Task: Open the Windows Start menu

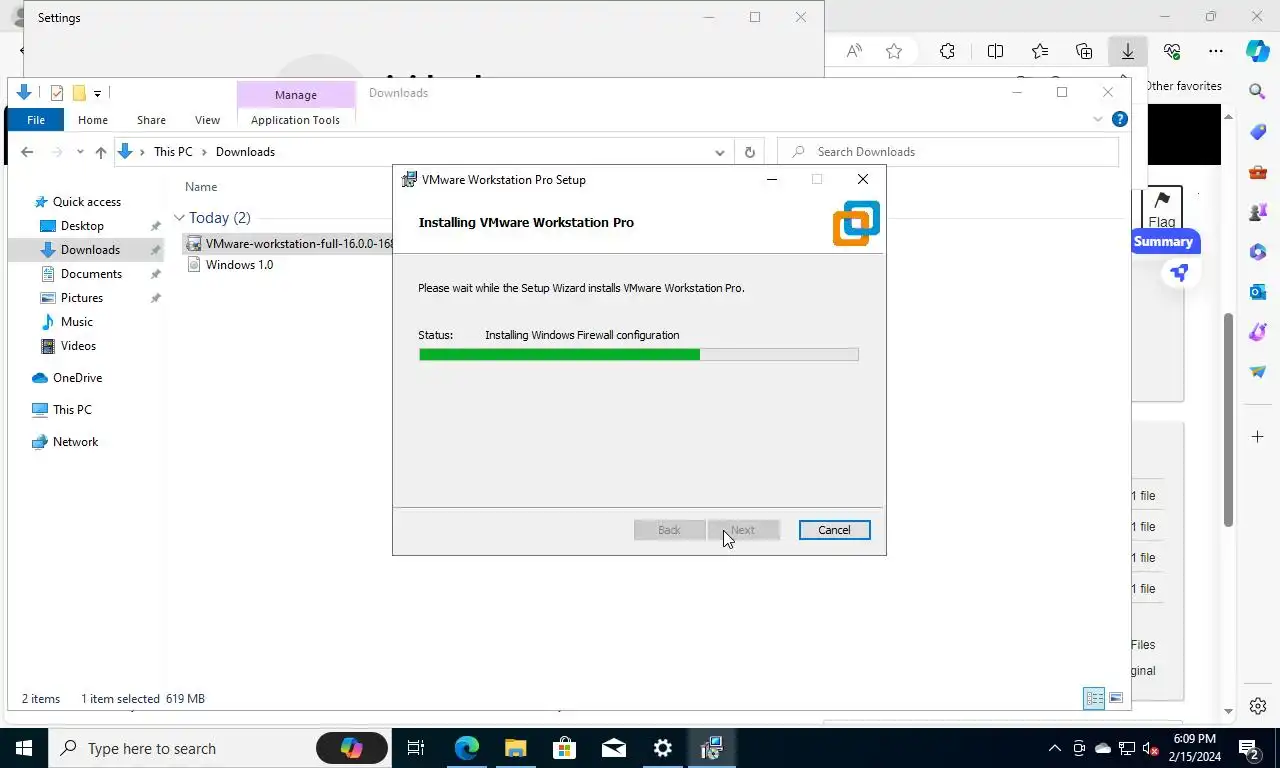Action: [24, 748]
